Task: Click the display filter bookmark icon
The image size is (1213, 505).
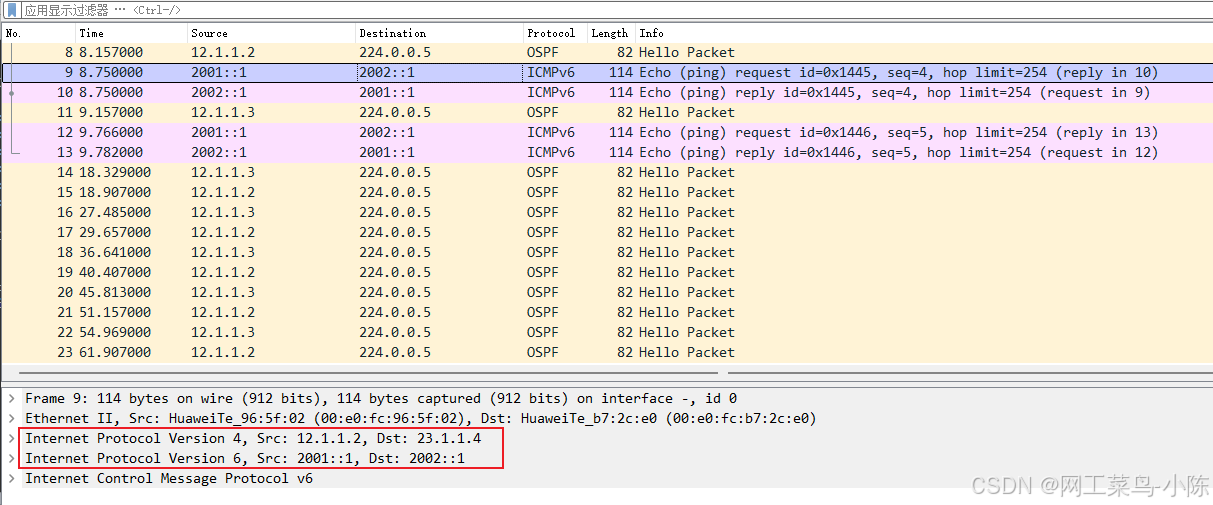Action: (x=12, y=10)
